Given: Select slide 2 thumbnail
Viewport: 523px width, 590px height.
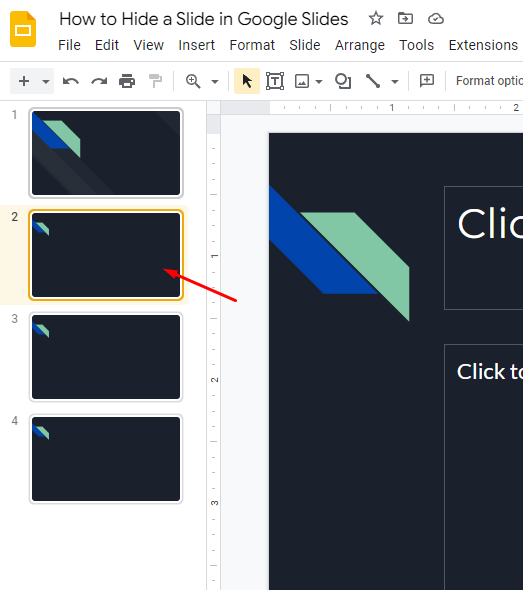Looking at the screenshot, I should [106, 255].
